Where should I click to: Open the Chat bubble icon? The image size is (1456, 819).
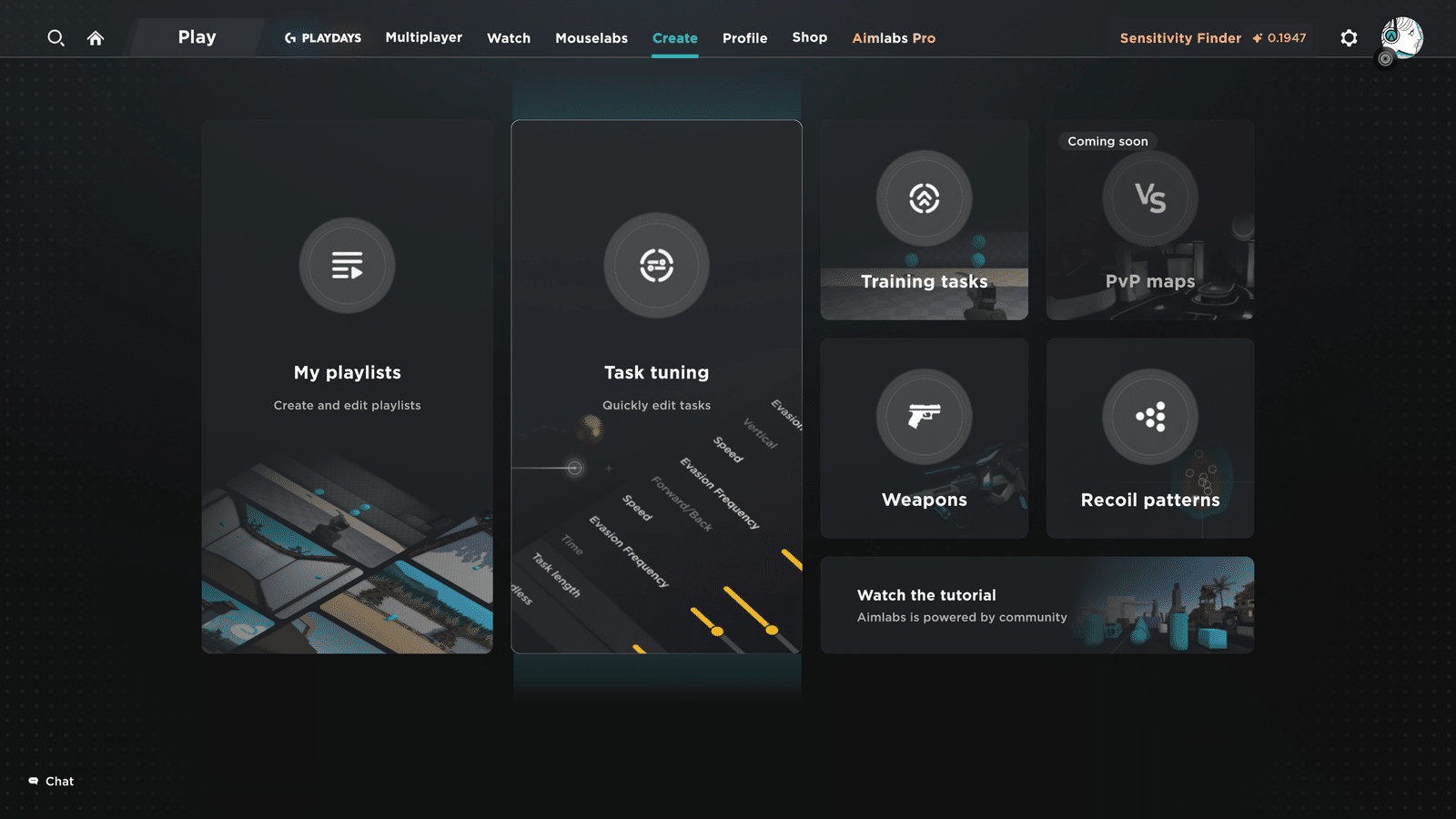[34, 781]
